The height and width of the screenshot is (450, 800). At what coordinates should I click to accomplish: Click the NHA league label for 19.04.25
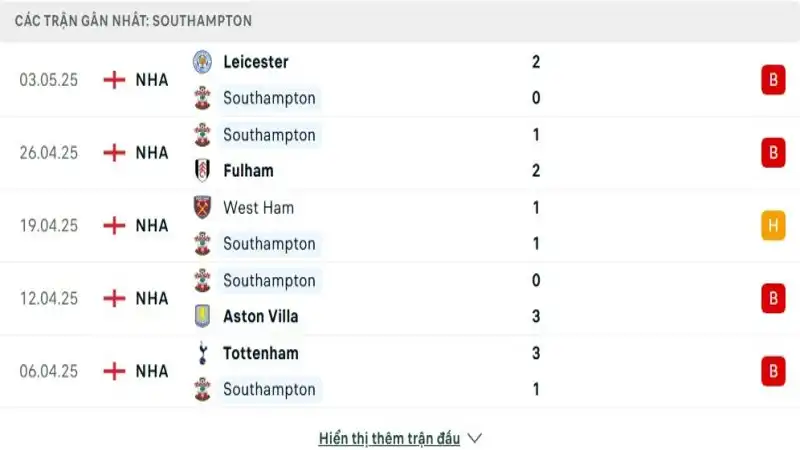coord(152,226)
